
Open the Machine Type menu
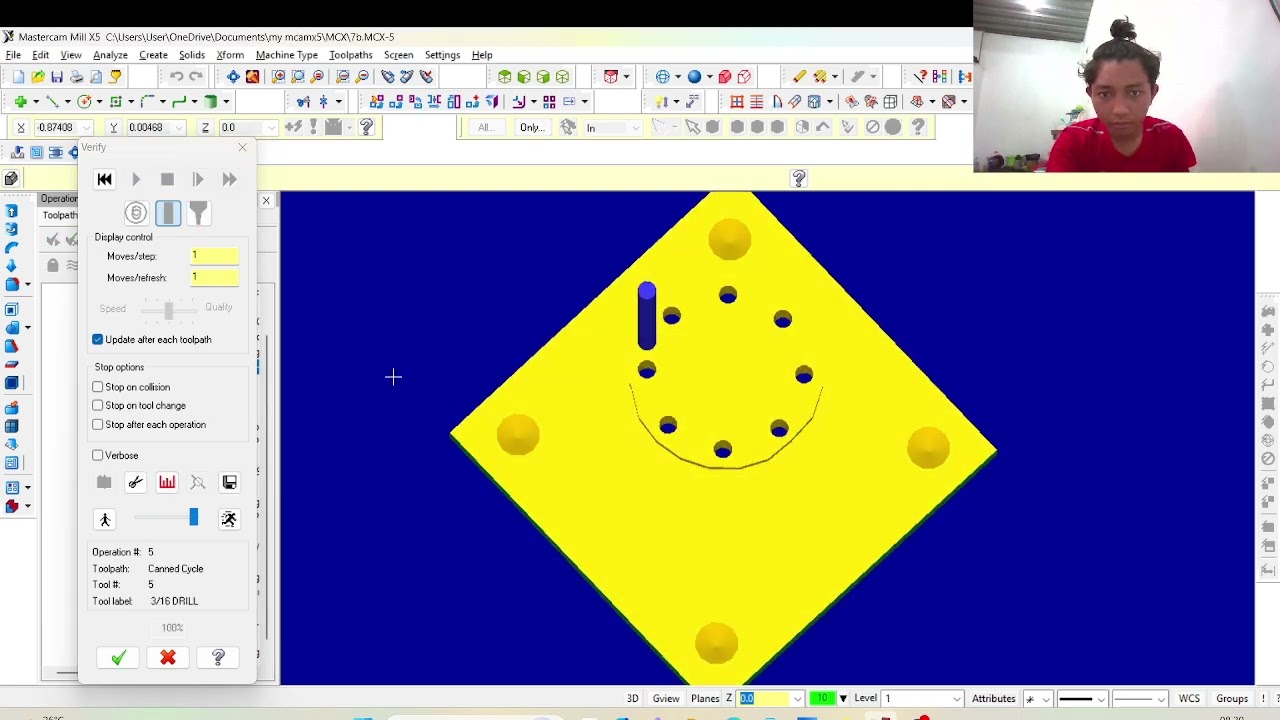[x=286, y=55]
